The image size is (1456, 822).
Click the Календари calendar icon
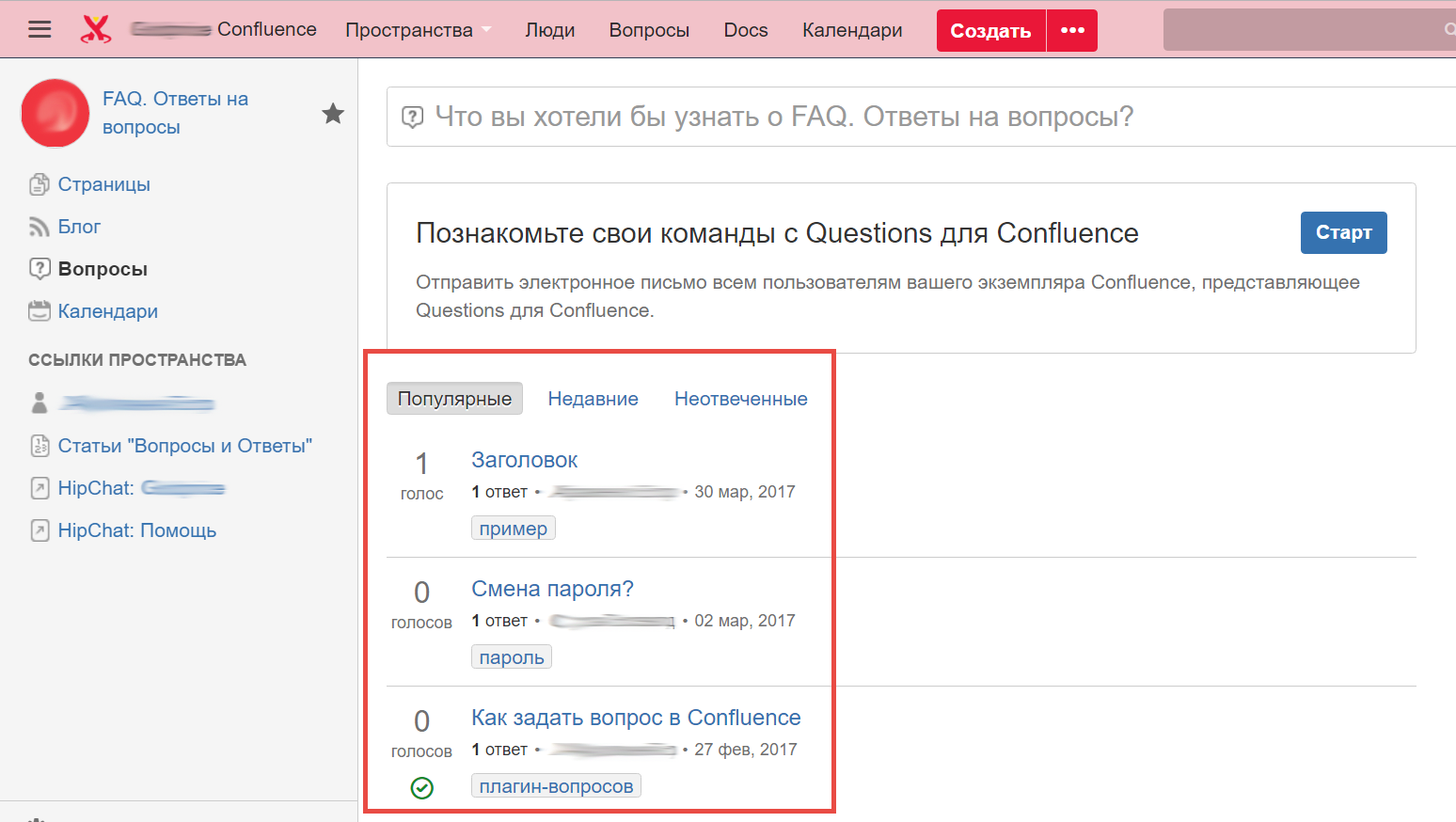tap(39, 311)
